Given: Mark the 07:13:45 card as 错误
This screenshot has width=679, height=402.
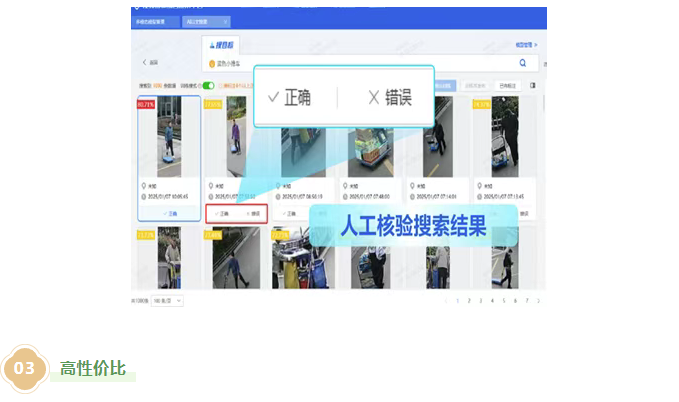Looking at the screenshot, I should click(524, 214).
